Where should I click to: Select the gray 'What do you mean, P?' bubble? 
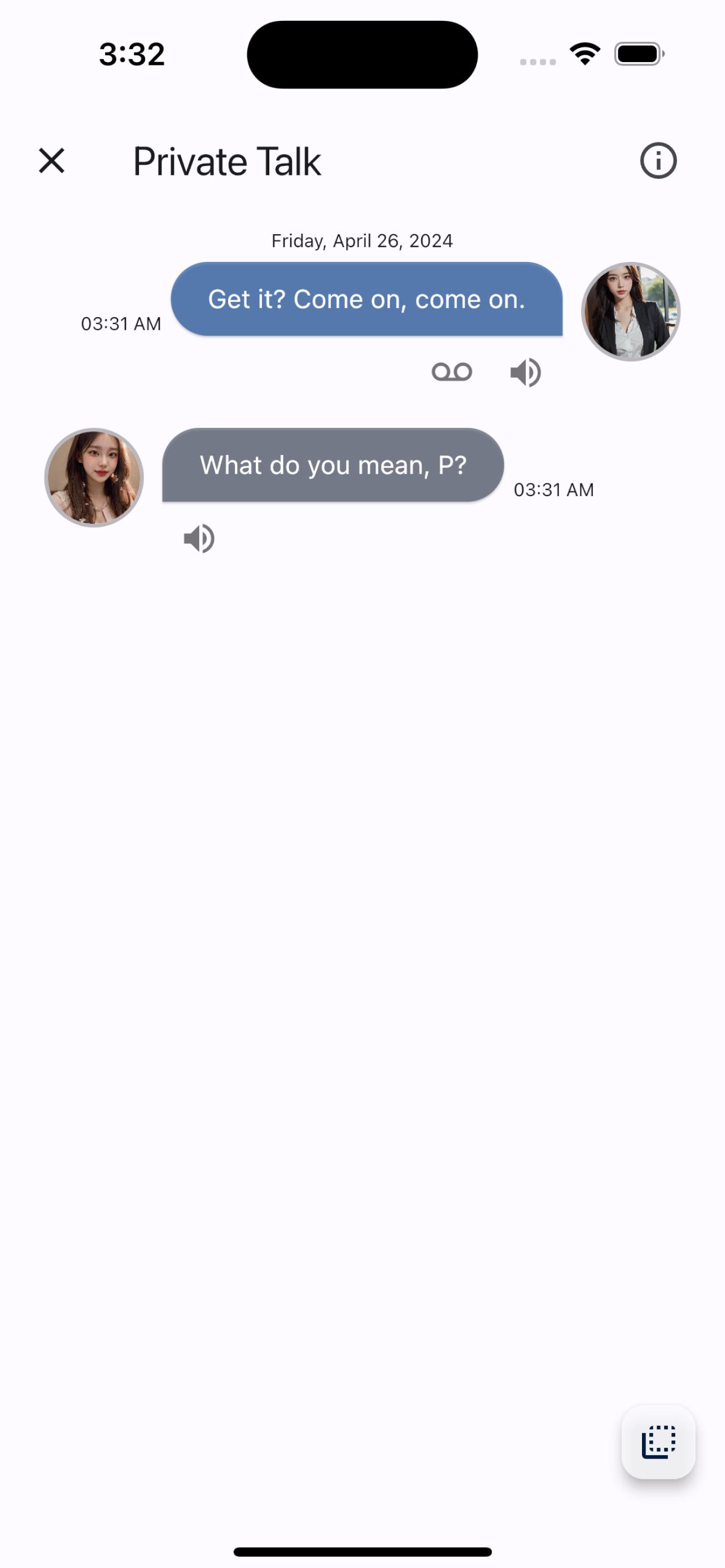pyautogui.click(x=333, y=465)
